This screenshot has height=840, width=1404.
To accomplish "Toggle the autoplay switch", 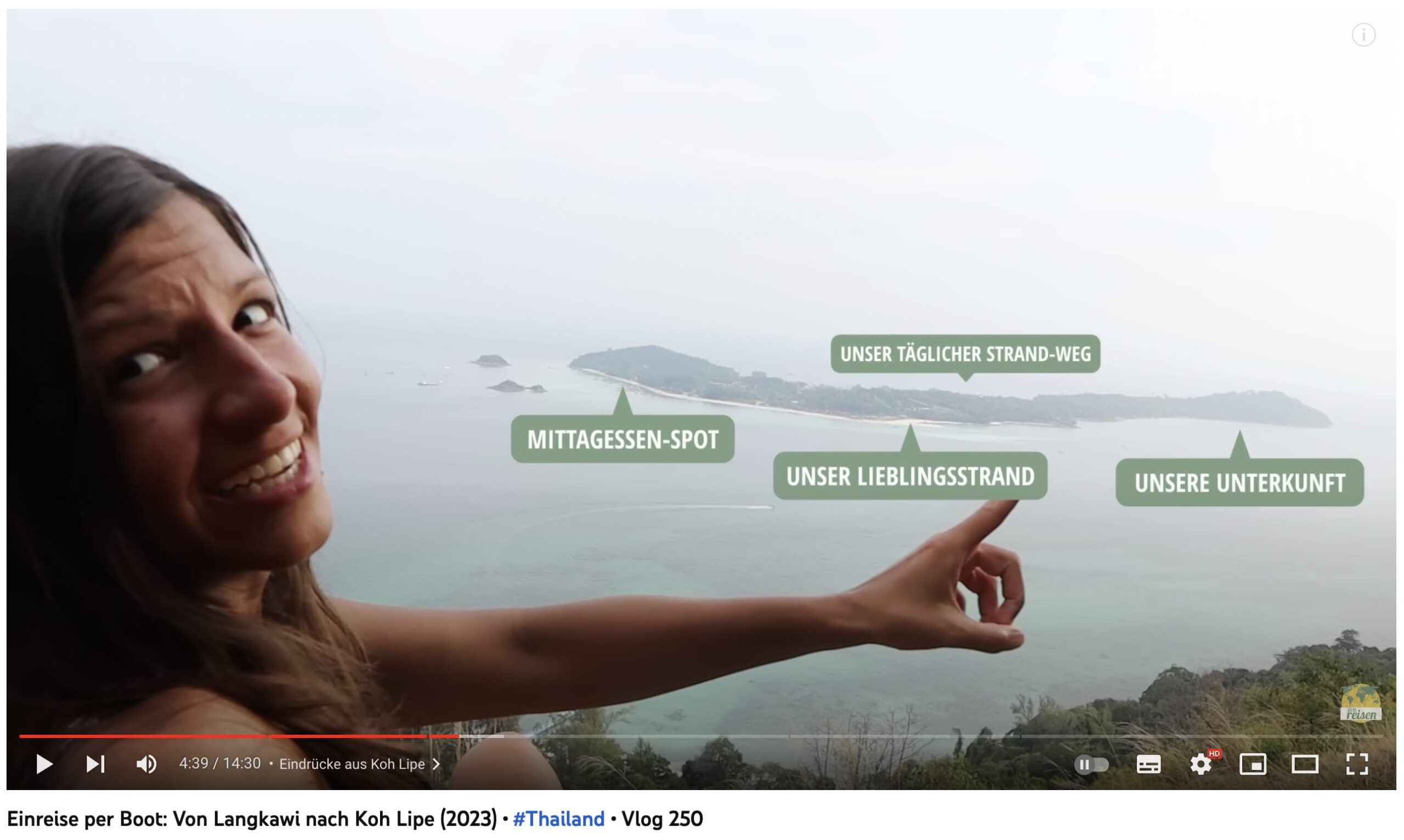I will [x=1091, y=765].
